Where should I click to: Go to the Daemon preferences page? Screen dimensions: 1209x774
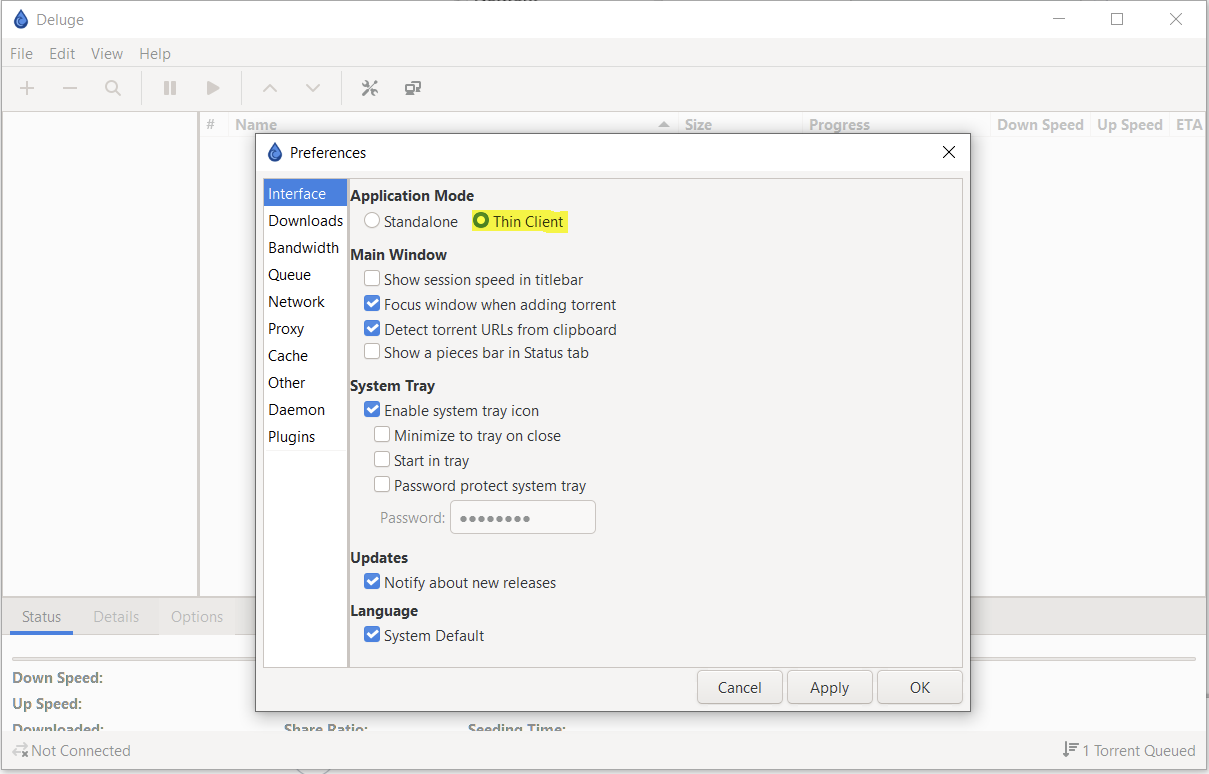pos(305,410)
